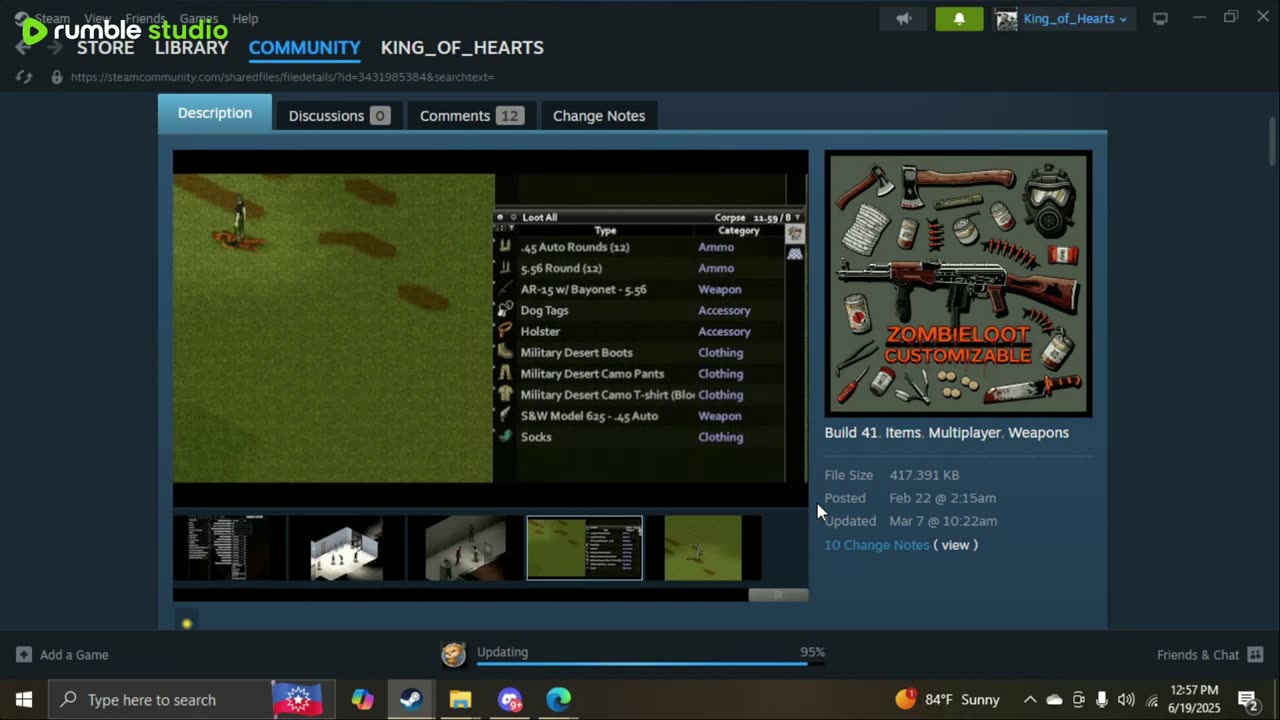Switch to the Discussions tab
The height and width of the screenshot is (720, 1280).
coord(339,115)
